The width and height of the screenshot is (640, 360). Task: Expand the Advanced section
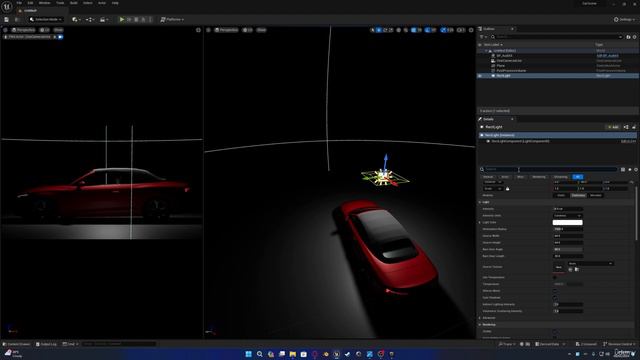pos(480,318)
